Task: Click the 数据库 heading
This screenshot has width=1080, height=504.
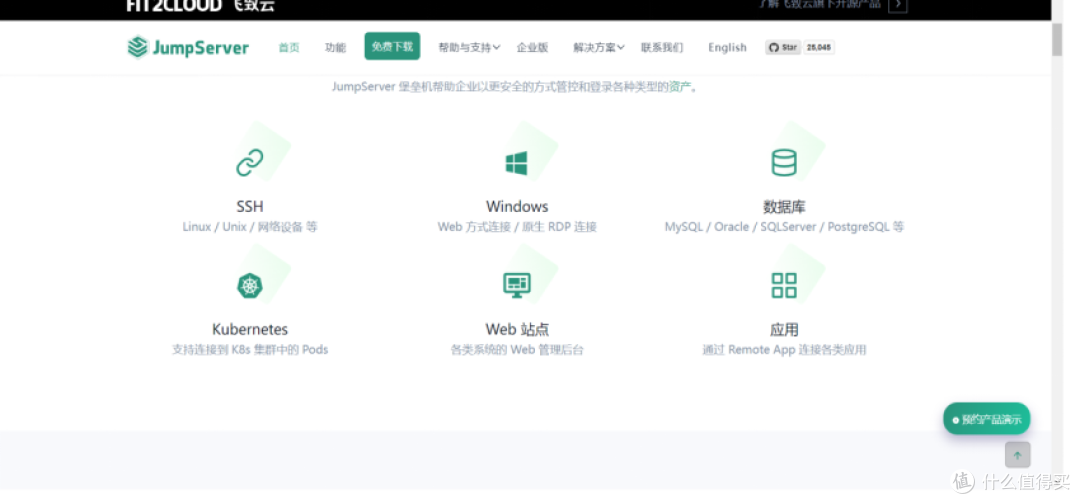Action: pyautogui.click(x=784, y=207)
